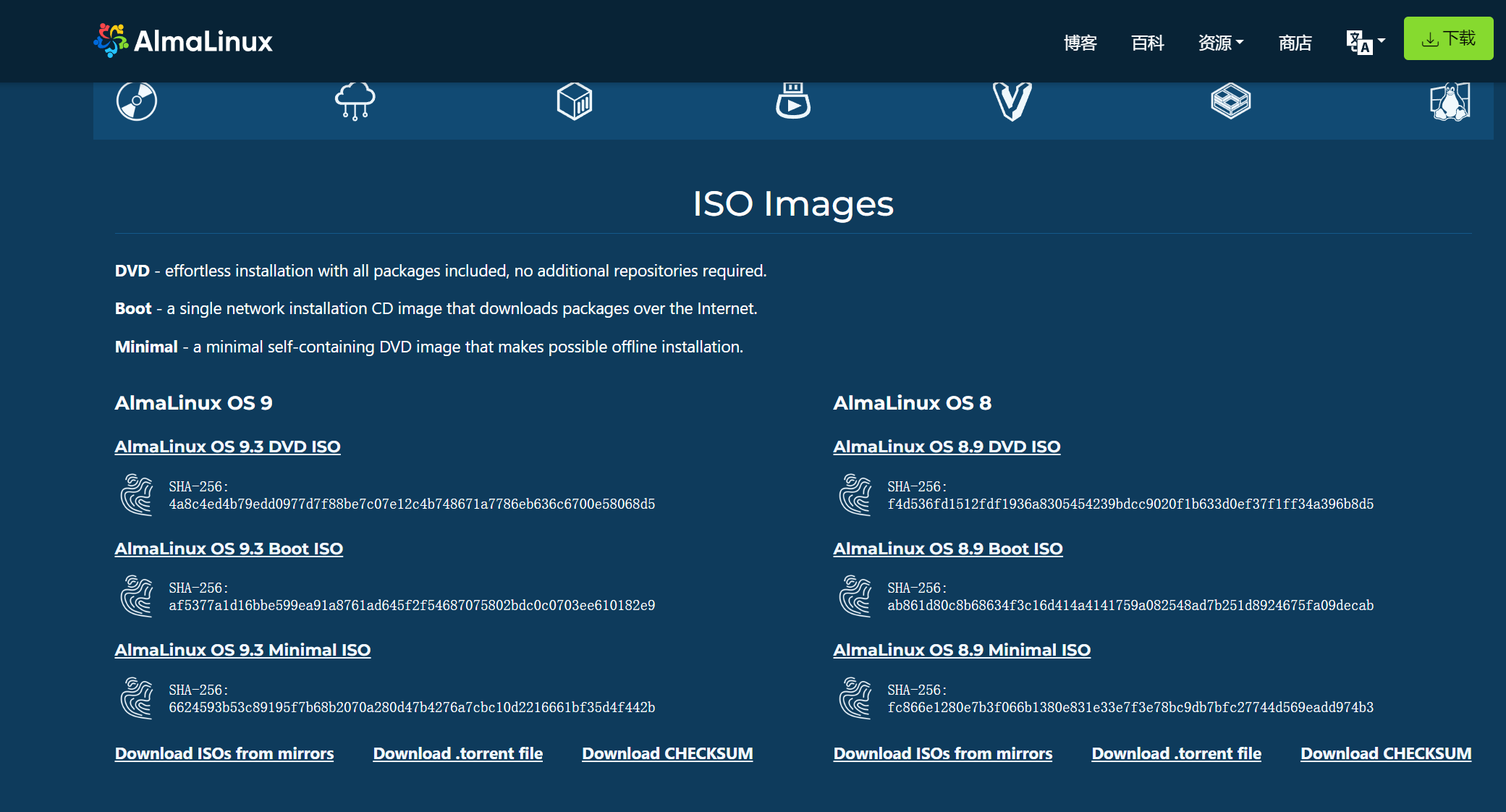Viewport: 1506px width, 812px height.
Task: Download AlmaLinux OS 8.9 DVD ISO
Action: (947, 447)
